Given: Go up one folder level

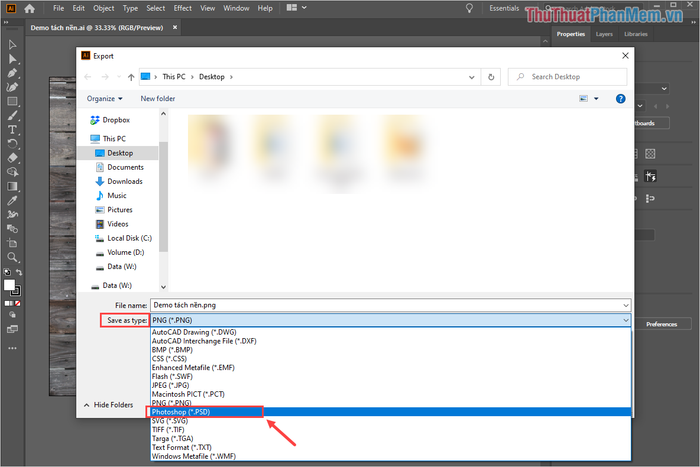Looking at the screenshot, I should (x=131, y=77).
